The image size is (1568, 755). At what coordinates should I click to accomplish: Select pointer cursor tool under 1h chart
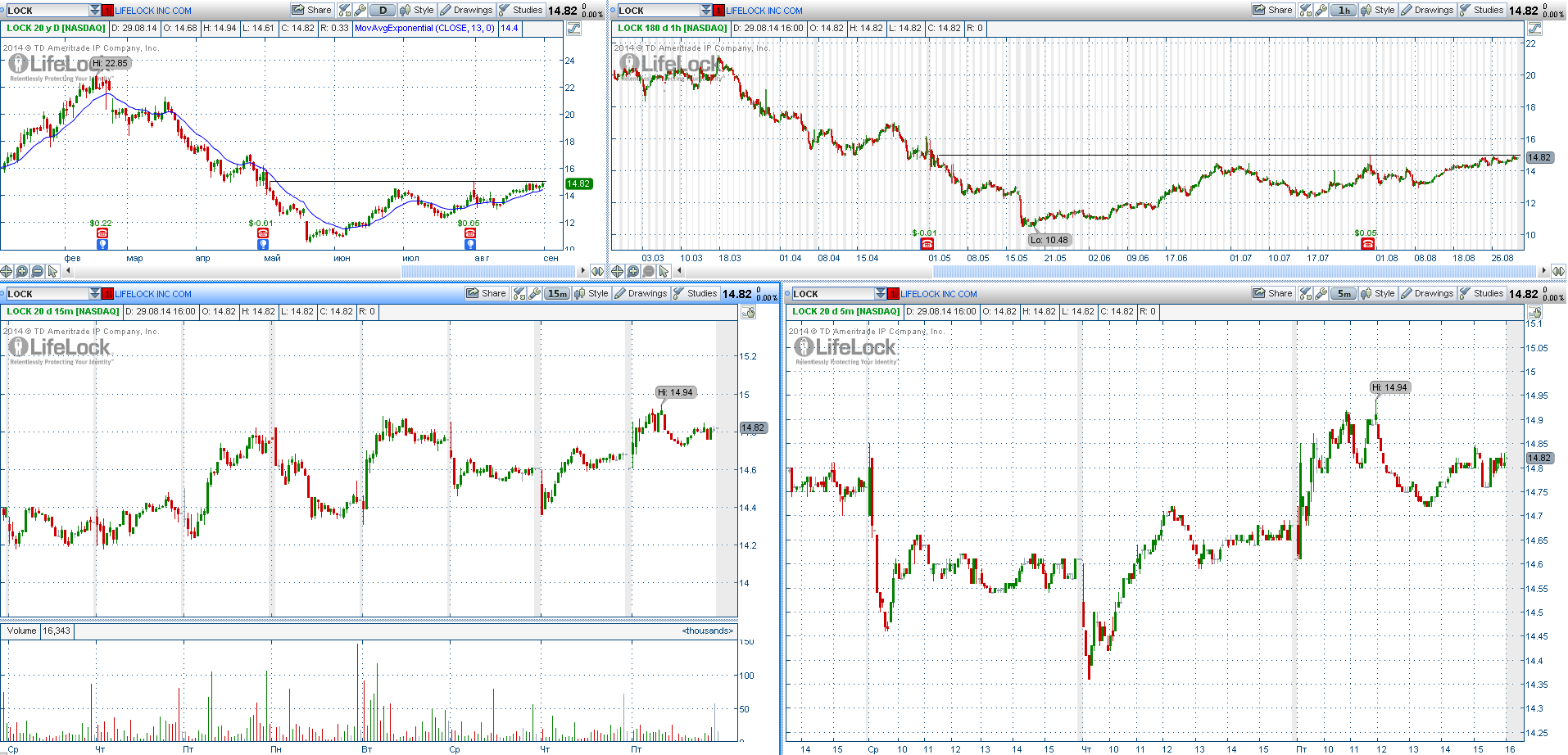[x=664, y=271]
